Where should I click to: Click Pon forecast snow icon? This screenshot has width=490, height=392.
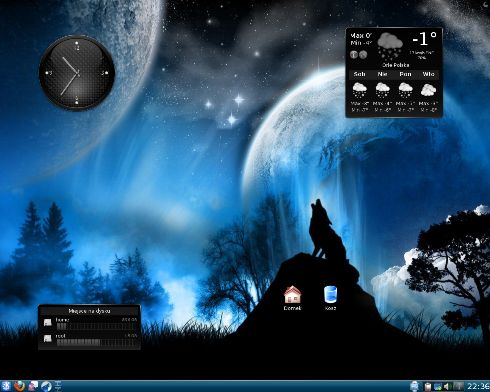(x=406, y=90)
